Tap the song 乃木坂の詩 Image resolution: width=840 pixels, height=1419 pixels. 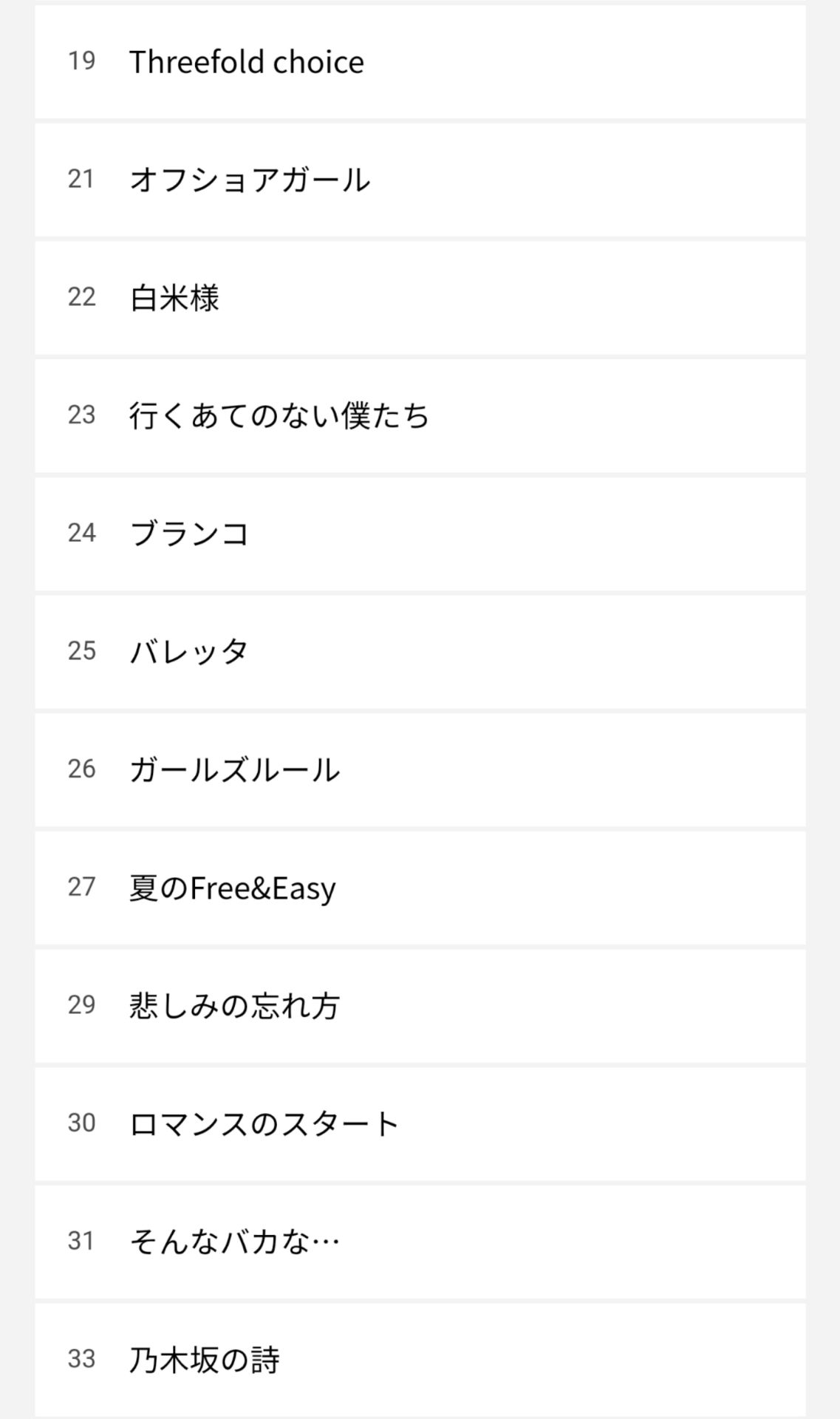click(205, 1360)
